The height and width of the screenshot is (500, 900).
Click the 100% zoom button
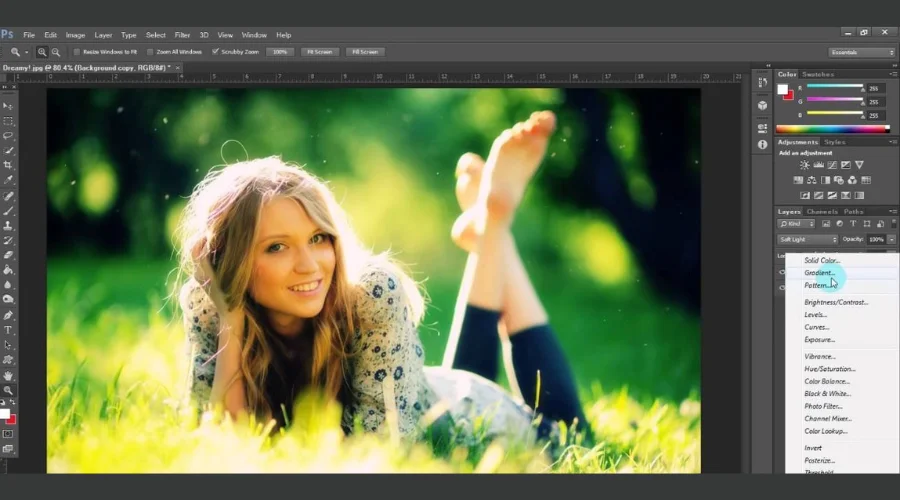[x=280, y=52]
